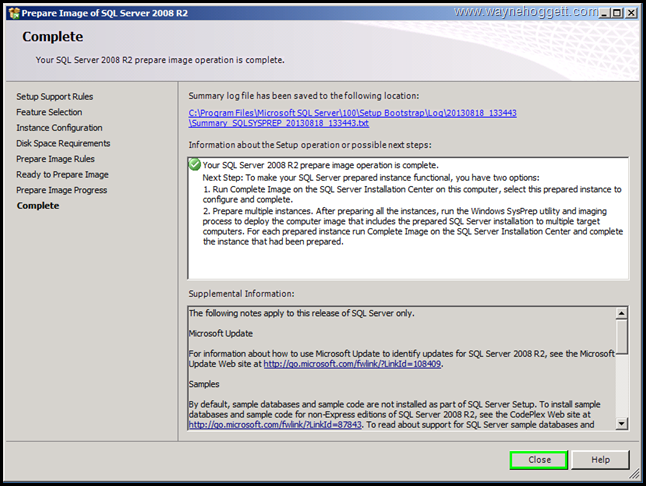The height and width of the screenshot is (486, 646).
Task: Open the LinkId=108409 Microsoft Update link
Action: click(352, 364)
